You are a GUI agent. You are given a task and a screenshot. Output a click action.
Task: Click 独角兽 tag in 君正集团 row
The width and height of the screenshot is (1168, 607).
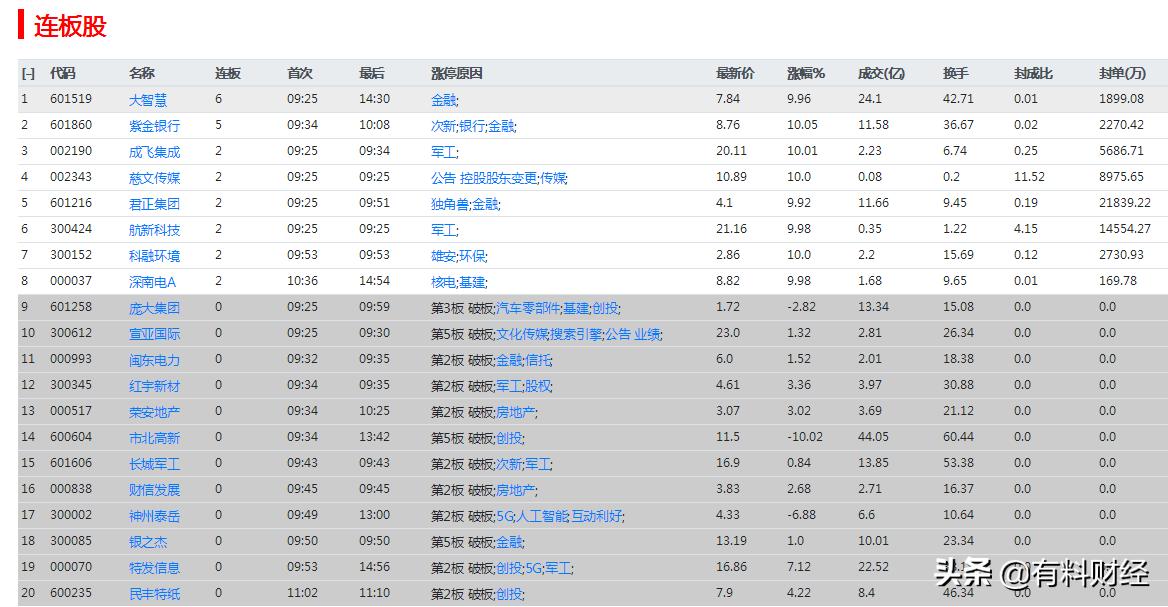point(449,203)
